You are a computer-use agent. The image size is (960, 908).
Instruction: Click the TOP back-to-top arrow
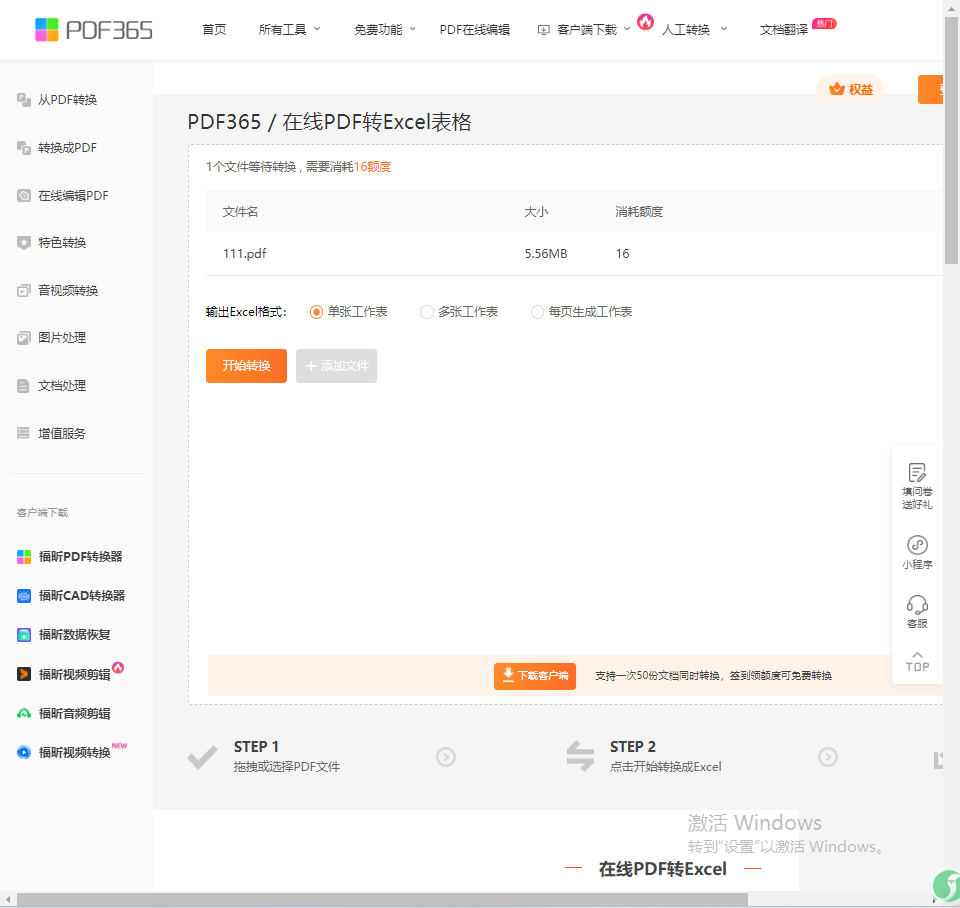917,655
